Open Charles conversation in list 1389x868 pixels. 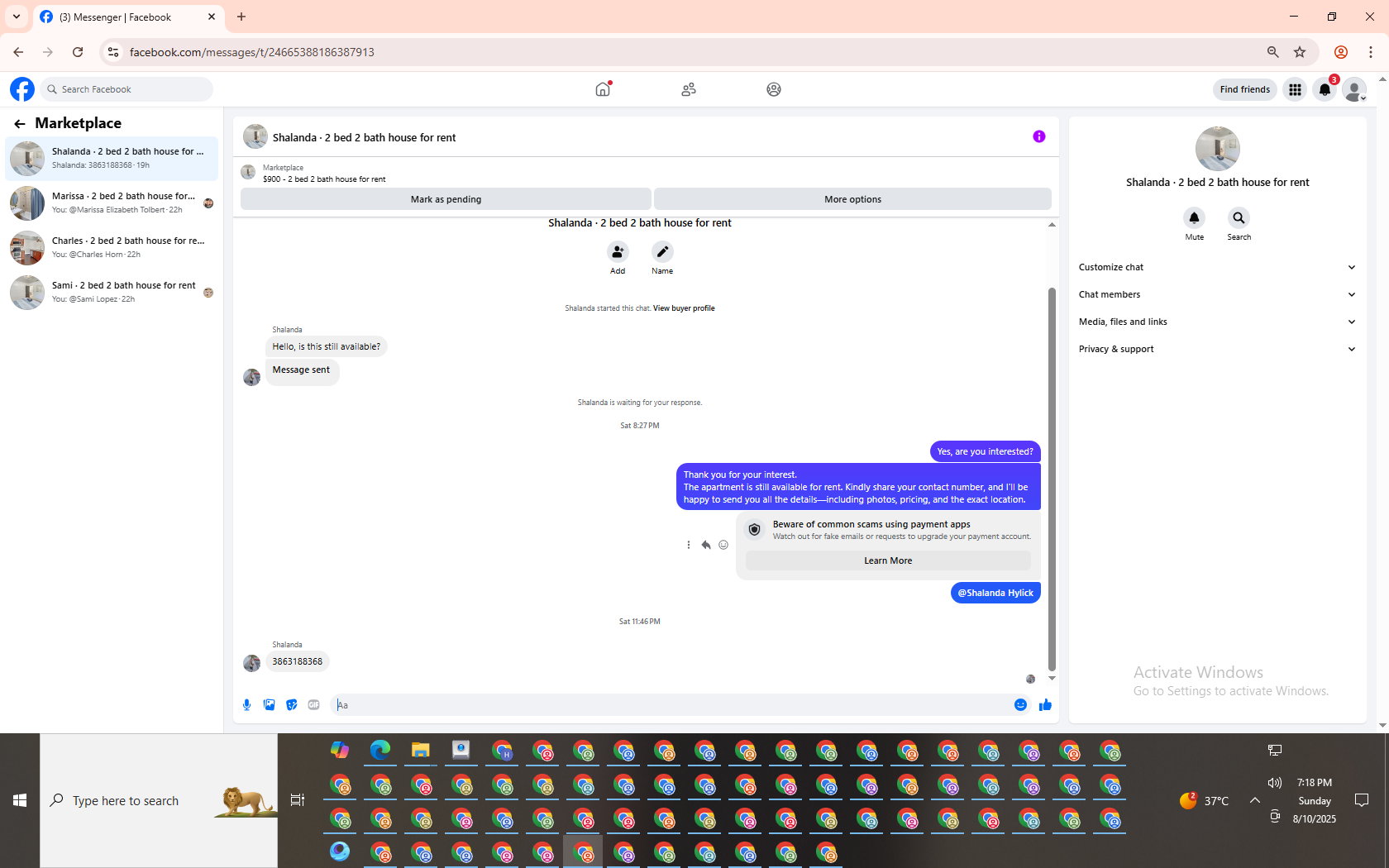[112, 247]
